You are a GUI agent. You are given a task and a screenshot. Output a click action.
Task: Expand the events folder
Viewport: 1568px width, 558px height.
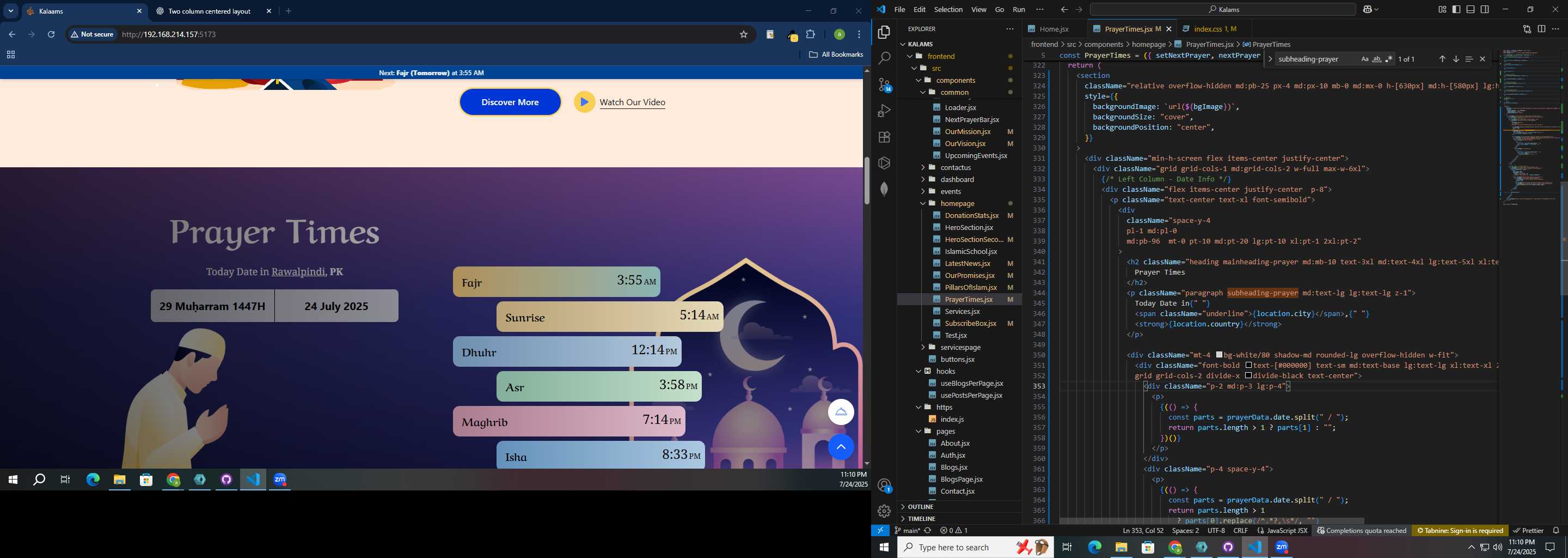tap(923, 191)
